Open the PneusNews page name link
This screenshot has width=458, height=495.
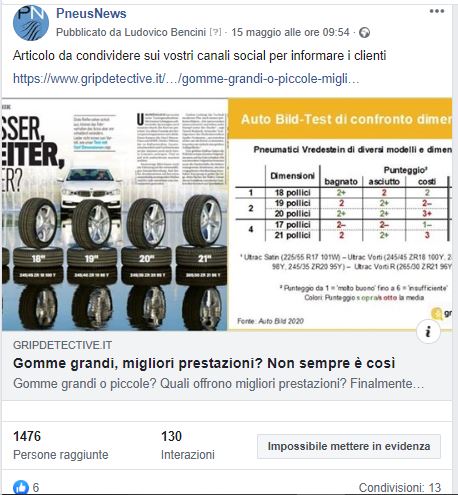91,13
